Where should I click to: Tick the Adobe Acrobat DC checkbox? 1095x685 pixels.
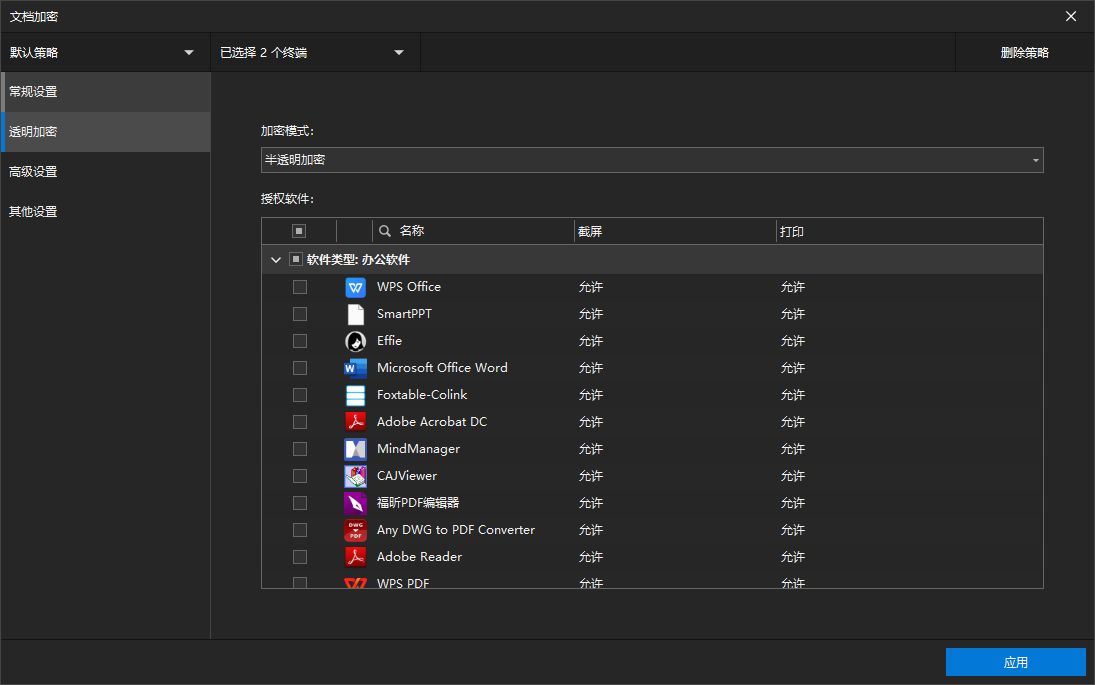click(300, 422)
